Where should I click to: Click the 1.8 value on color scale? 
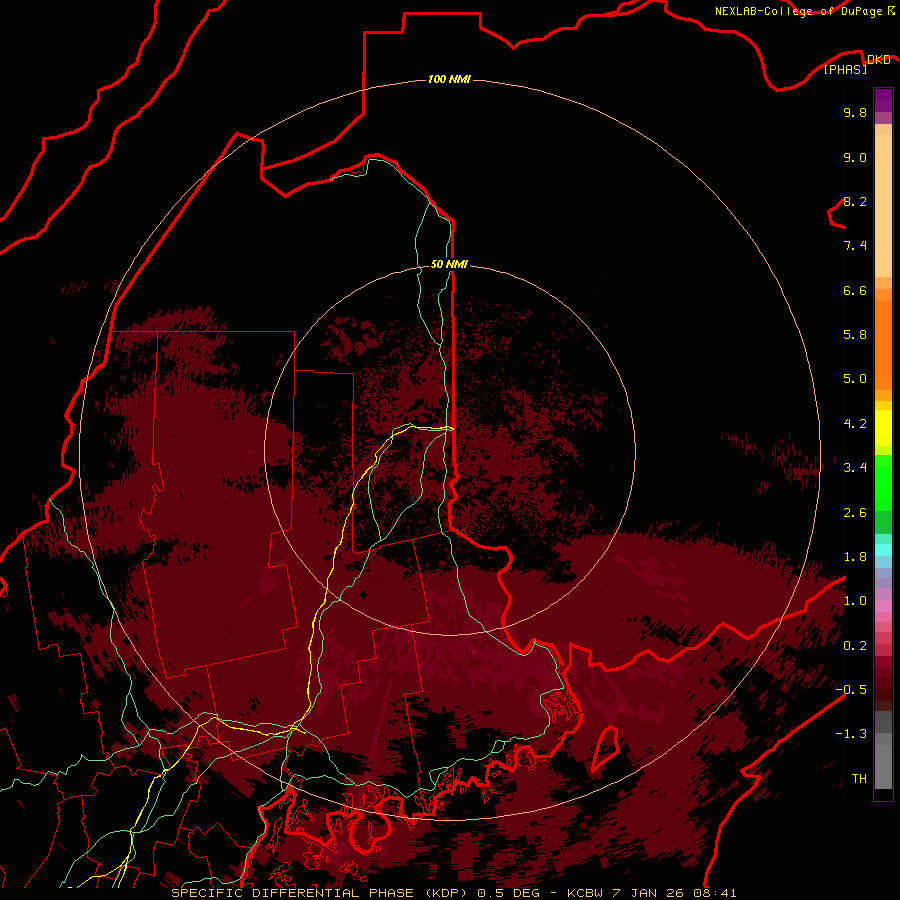point(855,557)
